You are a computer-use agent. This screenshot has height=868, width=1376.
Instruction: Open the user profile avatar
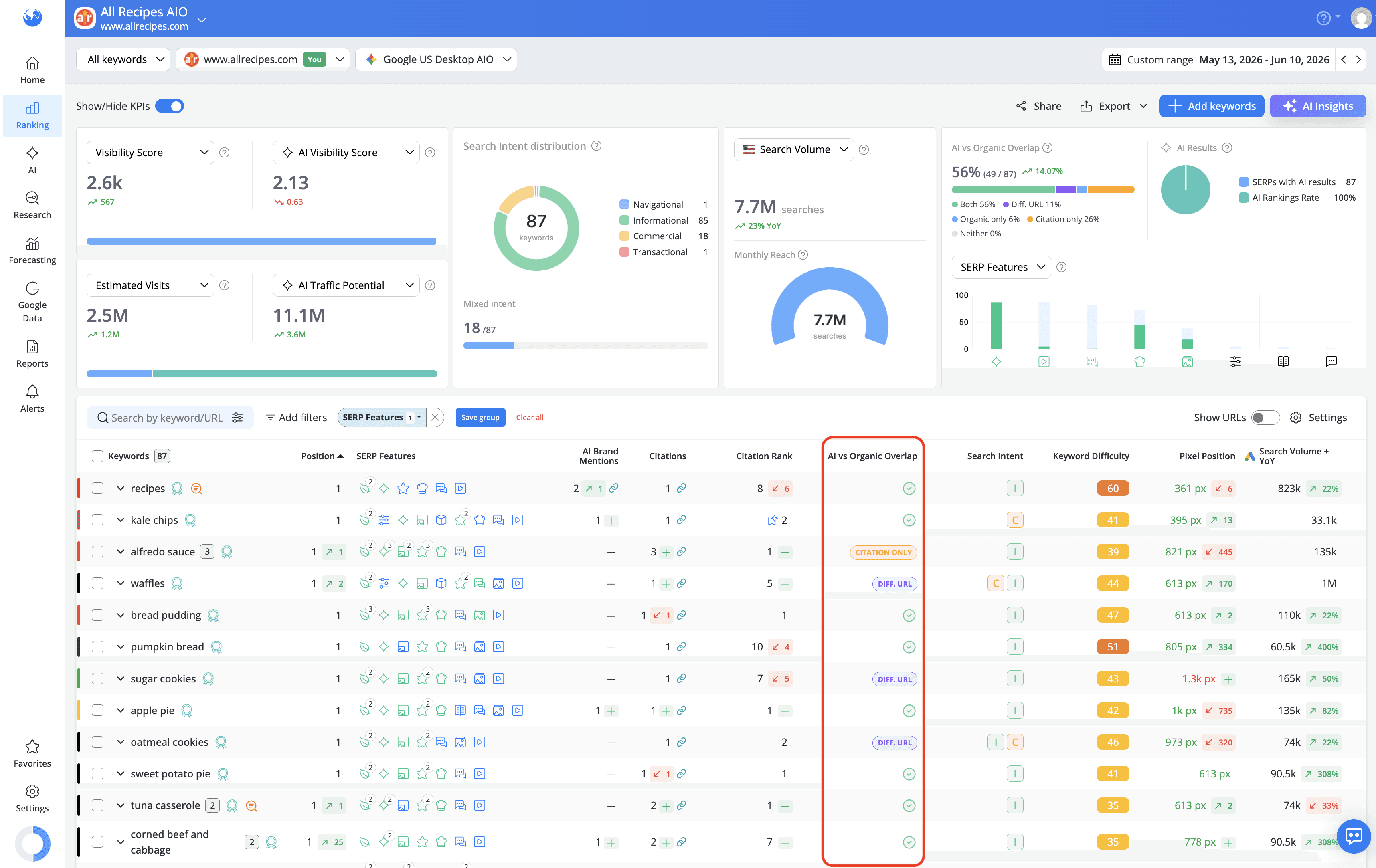click(1361, 18)
